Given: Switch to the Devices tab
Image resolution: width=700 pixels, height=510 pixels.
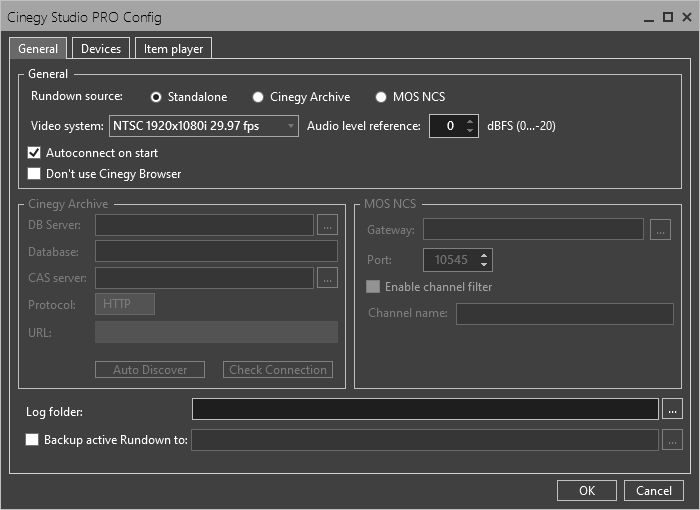Looking at the screenshot, I should point(101,49).
